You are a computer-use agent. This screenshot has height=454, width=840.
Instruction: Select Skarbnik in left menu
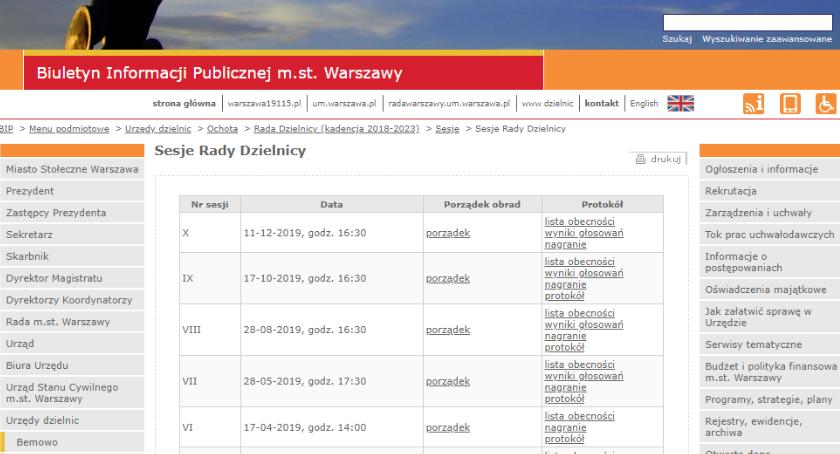[72, 257]
